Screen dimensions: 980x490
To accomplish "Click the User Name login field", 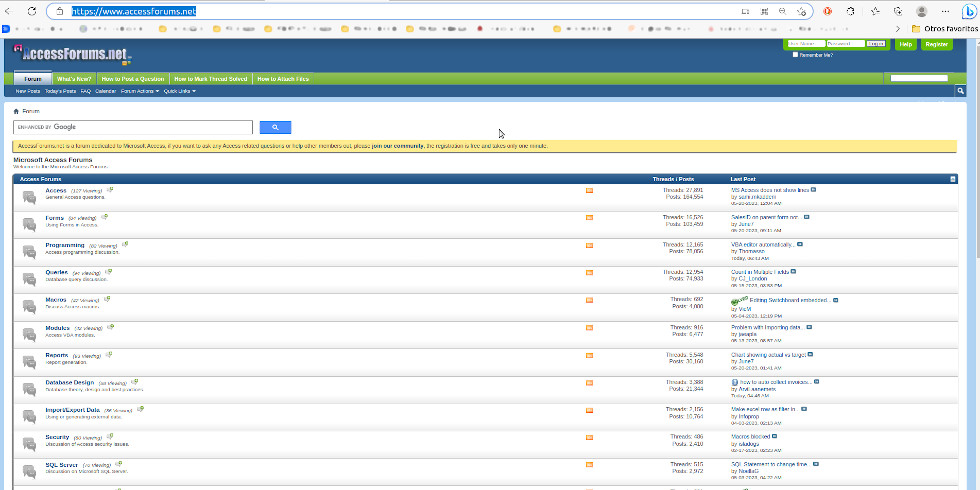I will pos(806,44).
